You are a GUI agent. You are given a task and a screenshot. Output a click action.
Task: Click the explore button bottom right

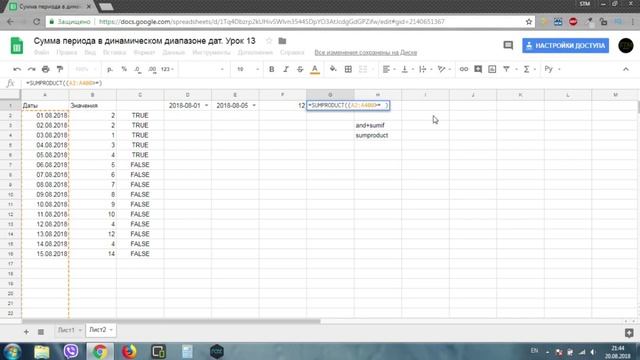point(629,333)
